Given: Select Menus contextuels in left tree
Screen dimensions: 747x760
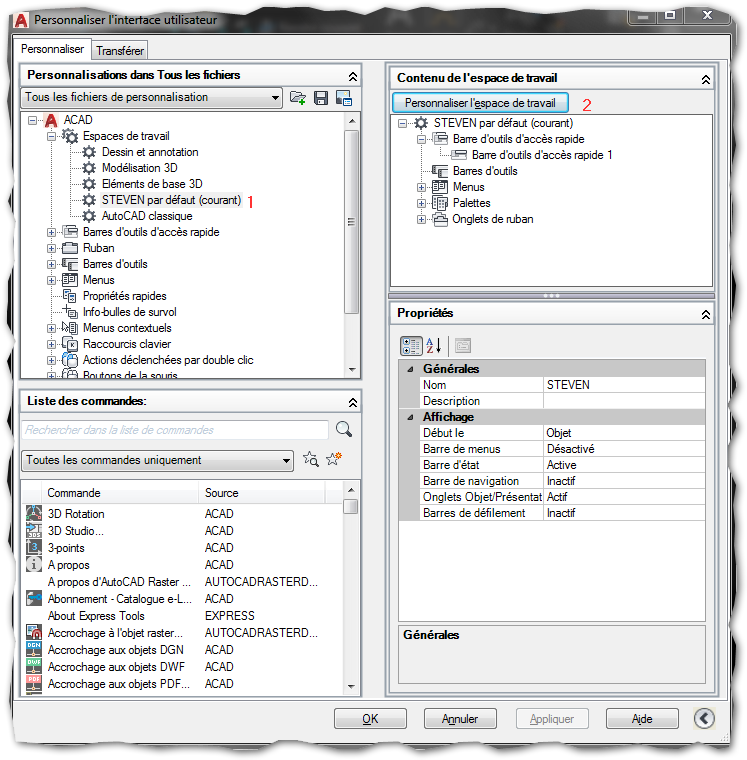Looking at the screenshot, I should [x=127, y=328].
